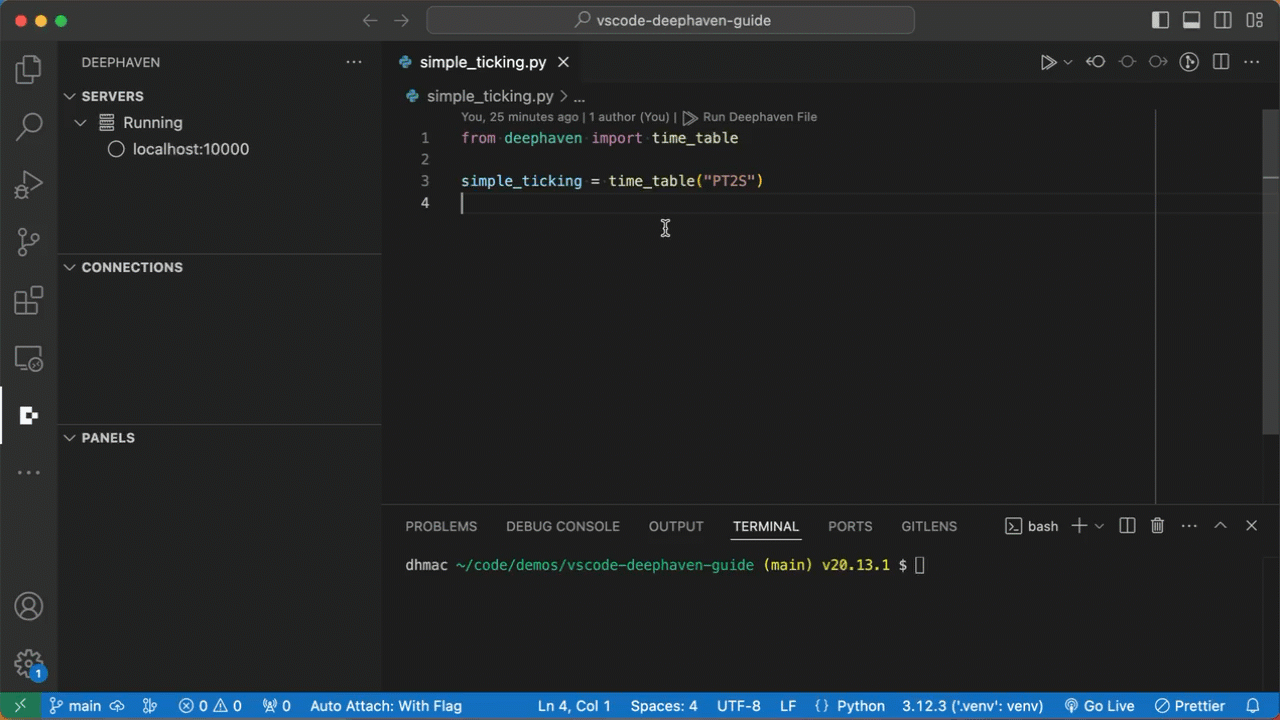This screenshot has width=1280, height=720.
Task: Click Run Deephaven File code lens link
Action: 759,117
